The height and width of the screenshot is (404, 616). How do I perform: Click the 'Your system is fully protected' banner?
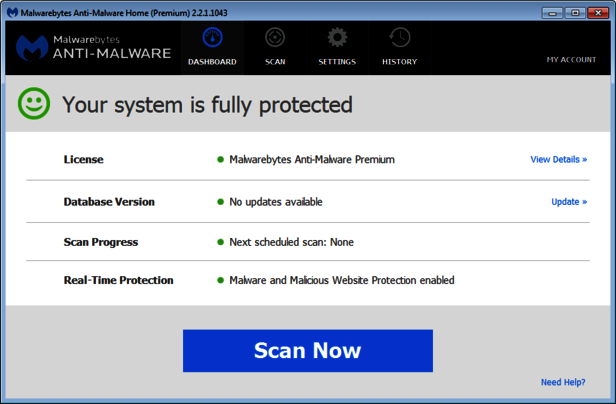(x=208, y=104)
